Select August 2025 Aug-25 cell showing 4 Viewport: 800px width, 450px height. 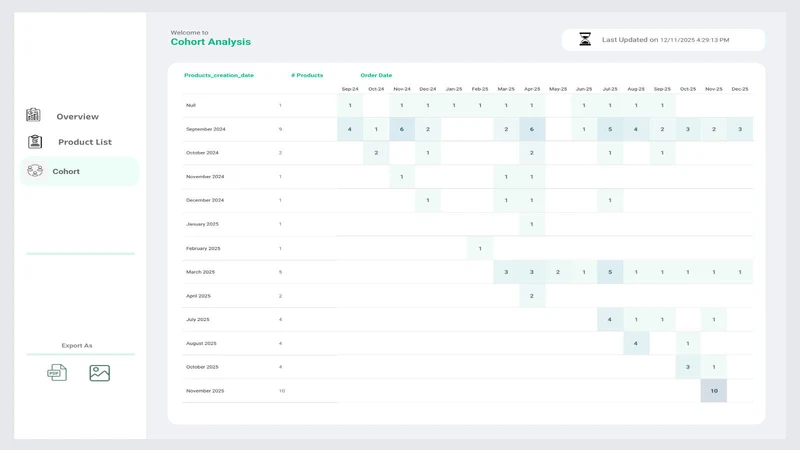click(x=636, y=343)
